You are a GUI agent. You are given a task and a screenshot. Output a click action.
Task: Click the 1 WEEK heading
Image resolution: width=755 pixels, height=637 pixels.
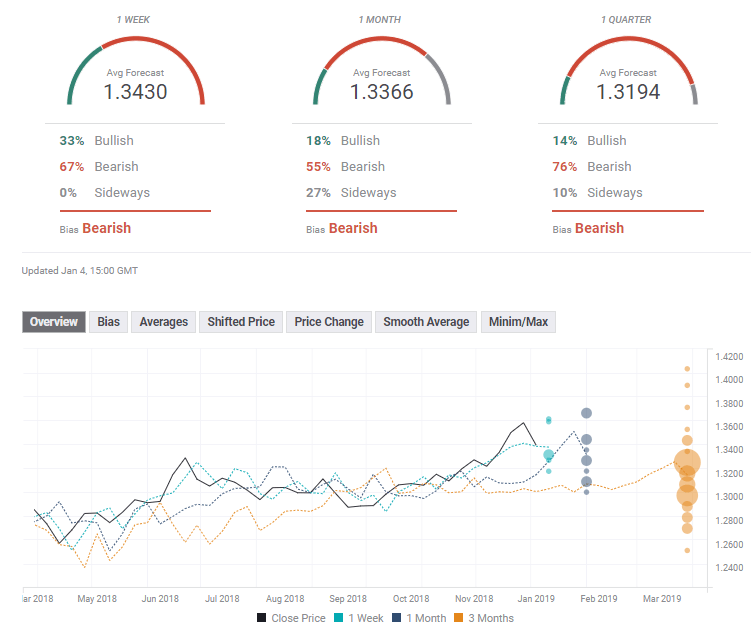pyautogui.click(x=133, y=20)
